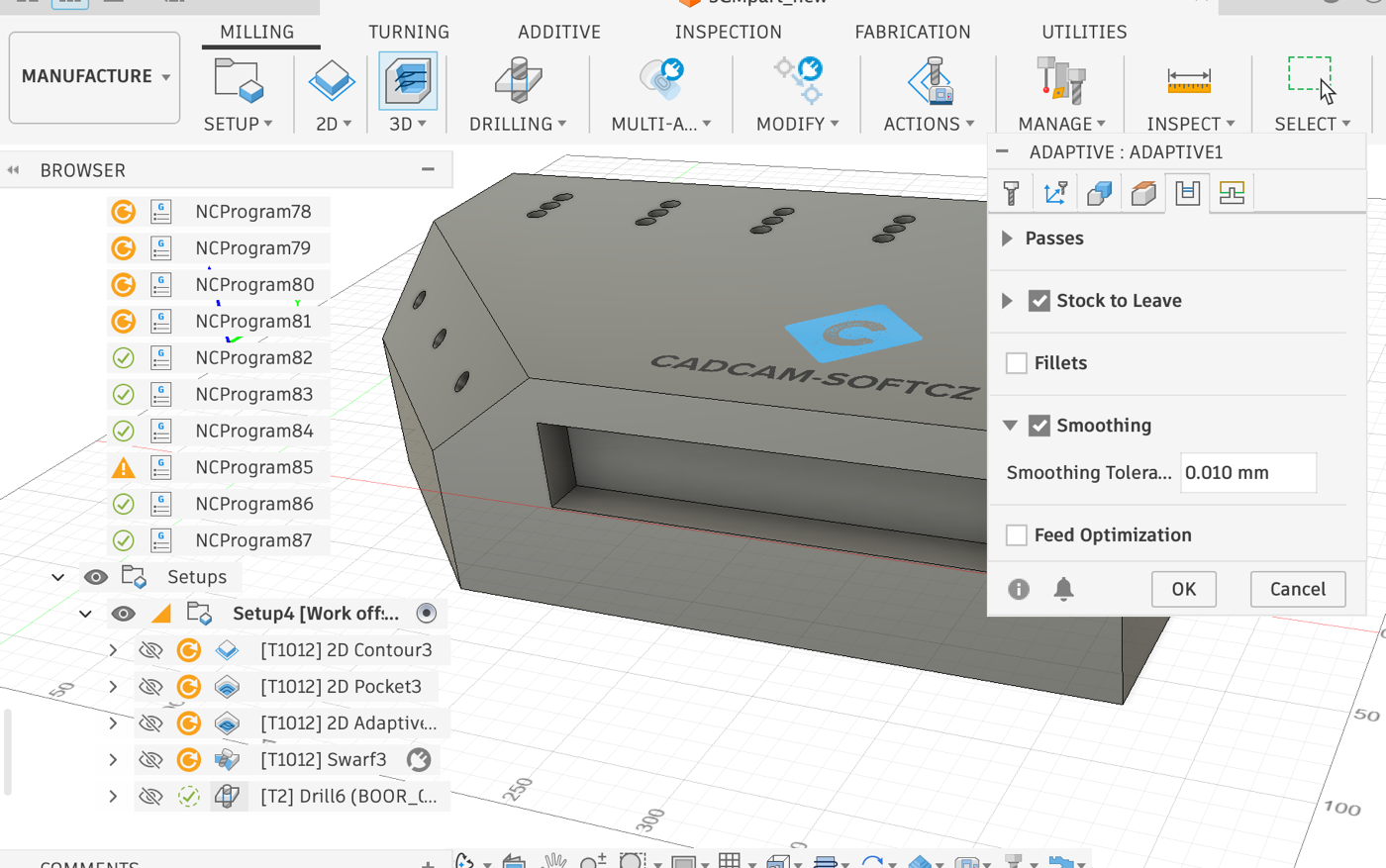Click the Smoothing Tolerance input field
Screen dimensions: 1386x868
coord(1248,473)
